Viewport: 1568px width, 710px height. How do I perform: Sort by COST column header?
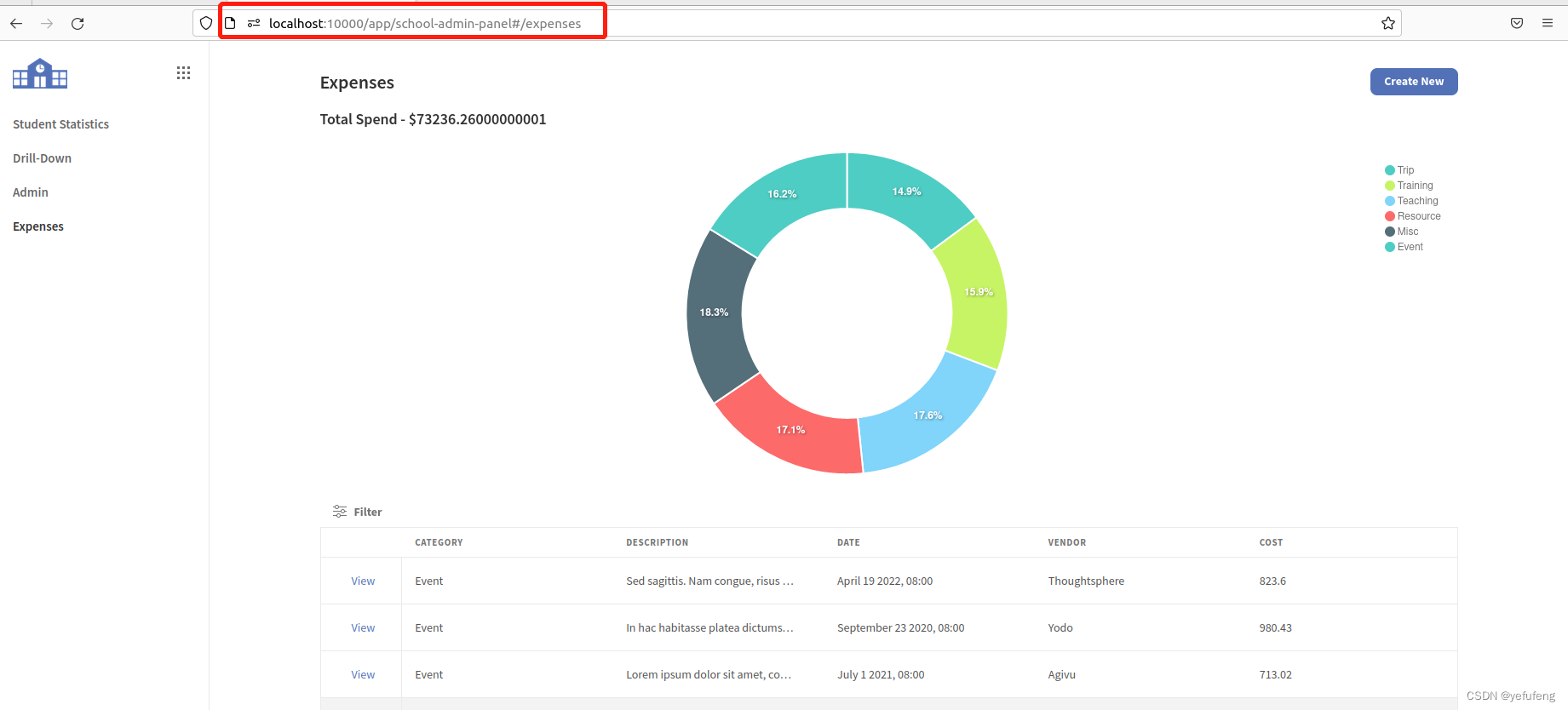pos(1271,542)
